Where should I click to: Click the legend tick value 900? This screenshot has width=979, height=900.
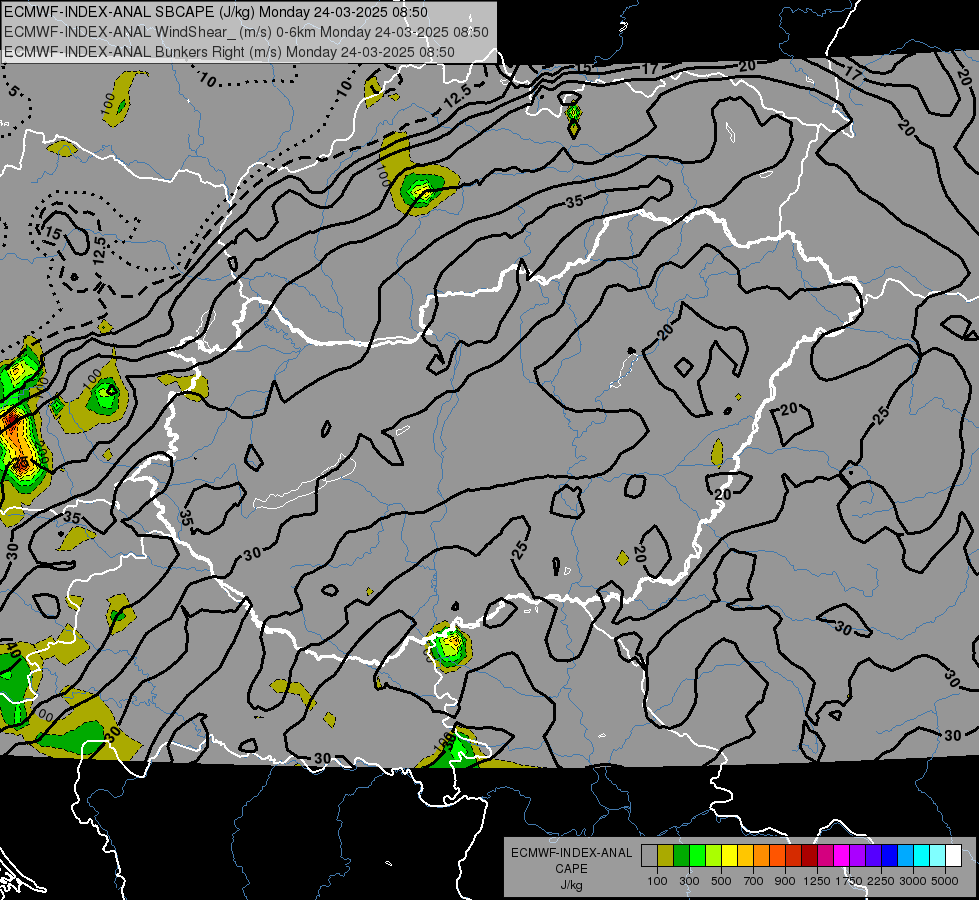pos(785,881)
